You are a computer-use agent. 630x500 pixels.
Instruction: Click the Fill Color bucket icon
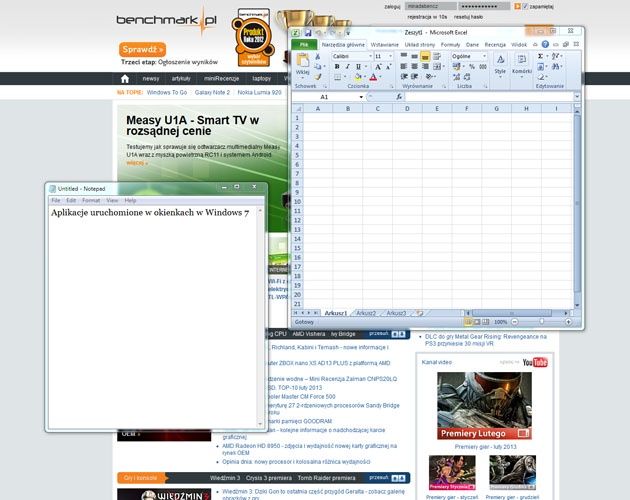[358, 77]
